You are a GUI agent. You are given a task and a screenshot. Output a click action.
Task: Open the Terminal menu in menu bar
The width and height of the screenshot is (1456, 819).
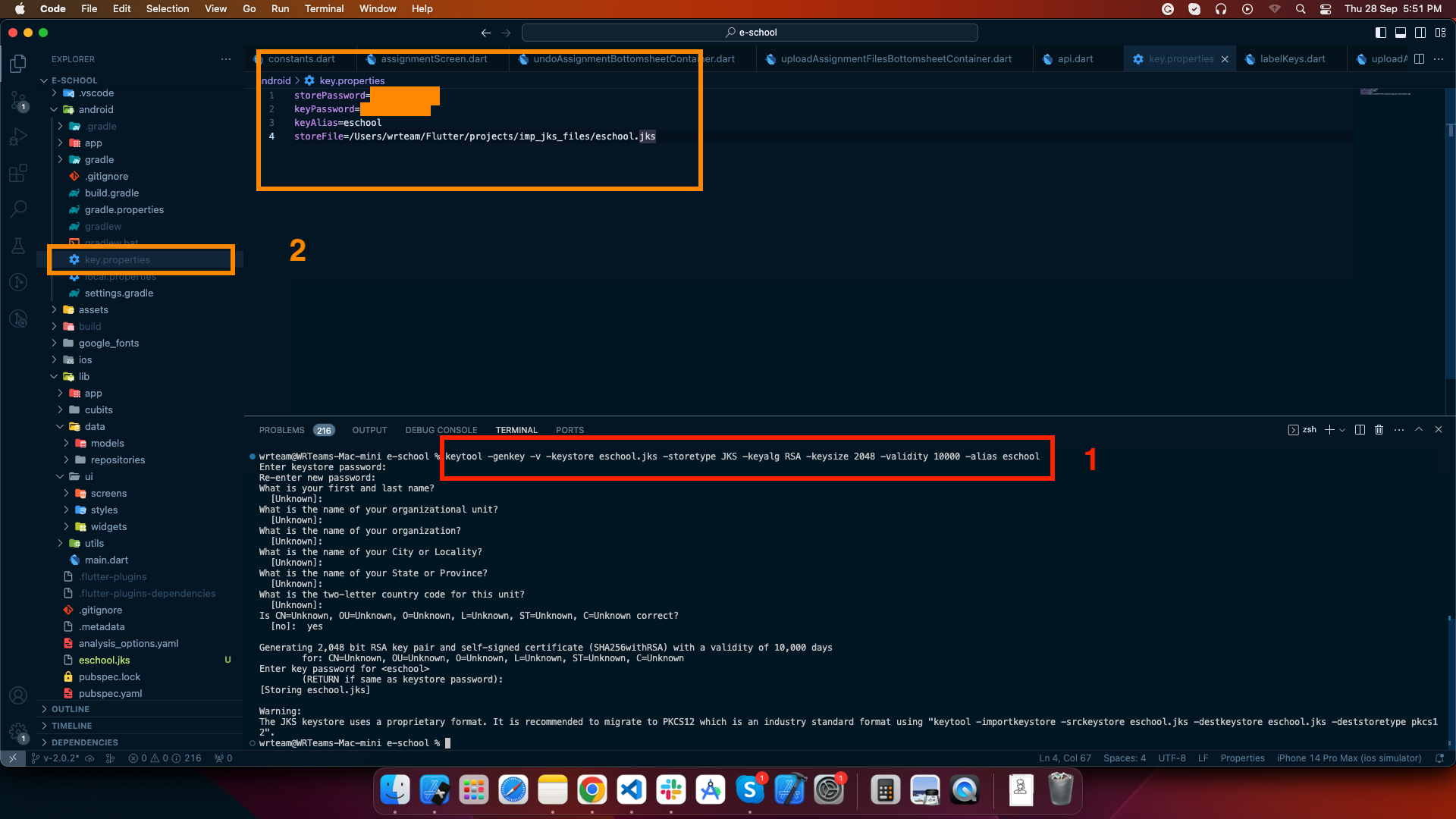pyautogui.click(x=324, y=8)
